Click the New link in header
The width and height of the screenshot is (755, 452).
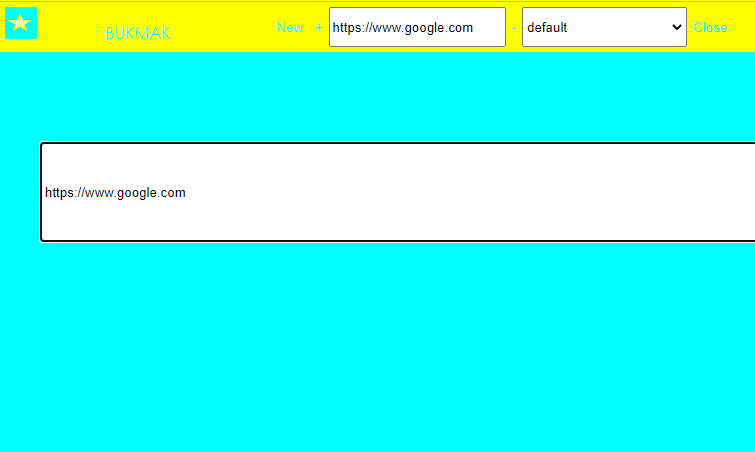tap(289, 27)
